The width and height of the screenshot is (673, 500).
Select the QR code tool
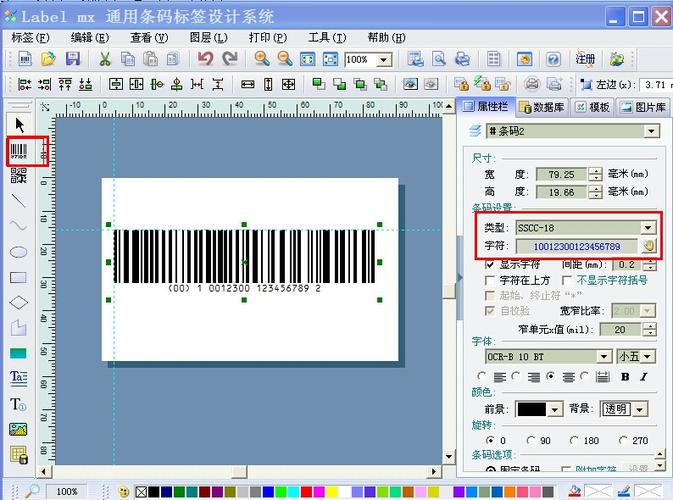tap(19, 176)
